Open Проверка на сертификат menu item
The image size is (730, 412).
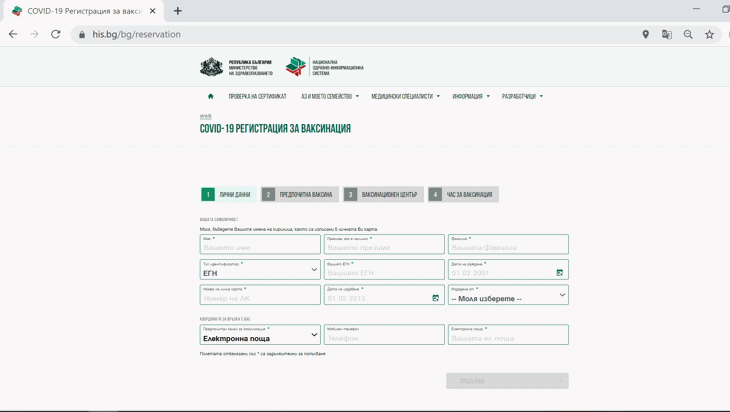(x=257, y=96)
